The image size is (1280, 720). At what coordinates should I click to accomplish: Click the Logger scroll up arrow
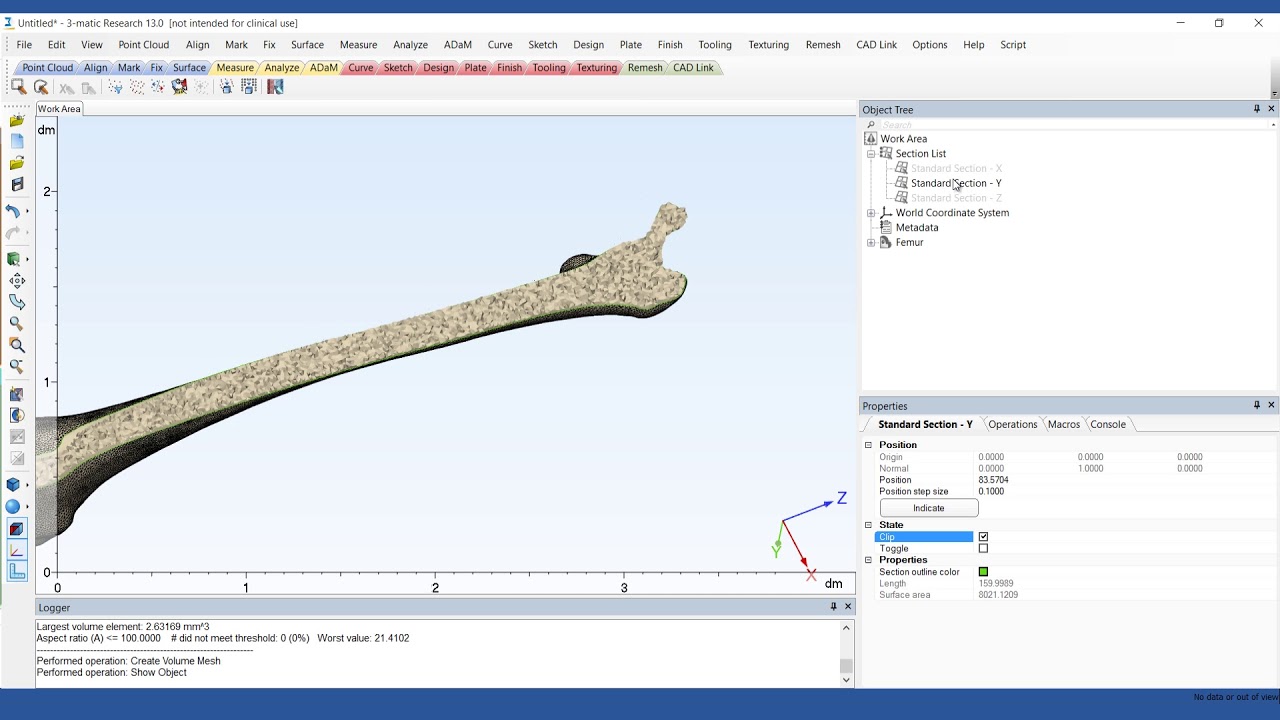click(x=846, y=627)
